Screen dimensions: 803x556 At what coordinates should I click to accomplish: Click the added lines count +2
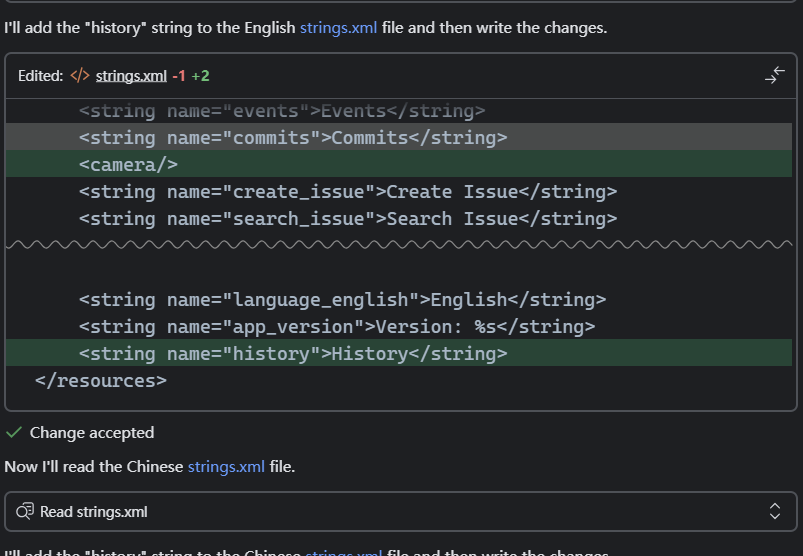coord(200,76)
